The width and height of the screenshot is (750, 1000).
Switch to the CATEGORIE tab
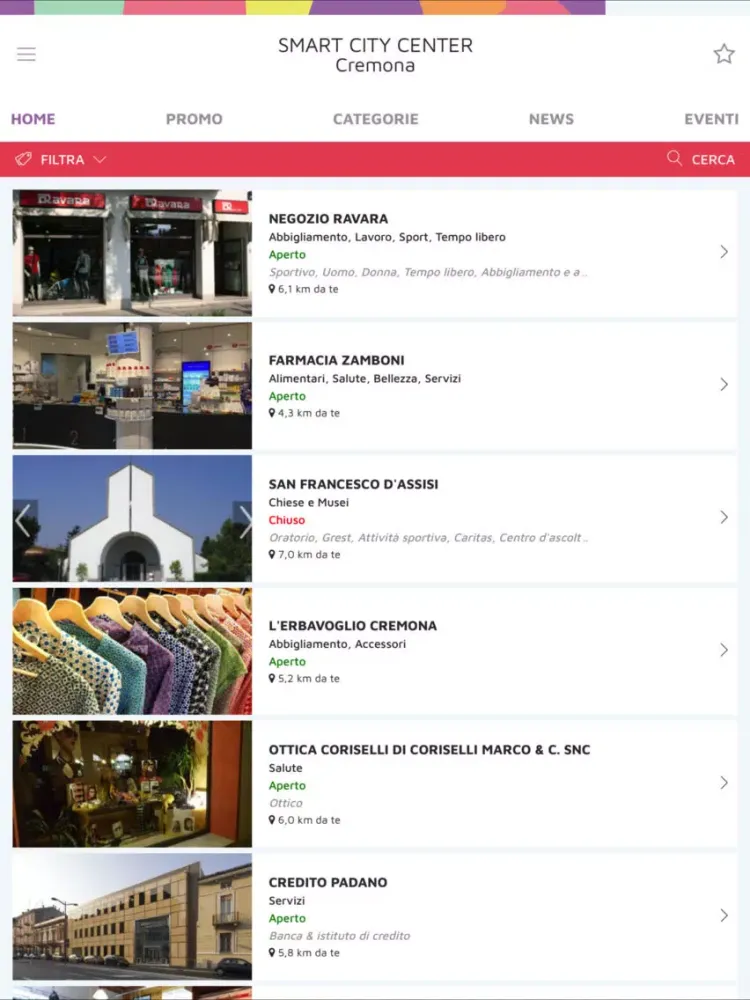(376, 119)
